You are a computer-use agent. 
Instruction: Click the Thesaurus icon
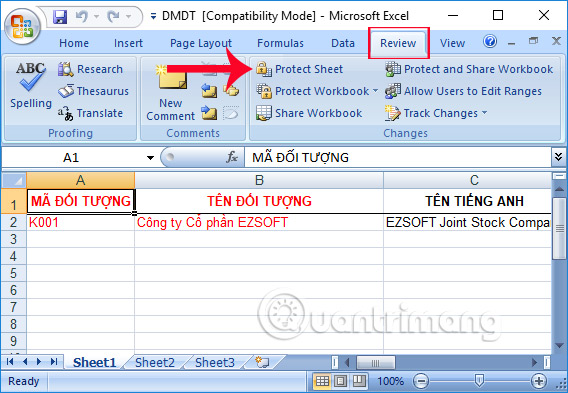[66, 91]
